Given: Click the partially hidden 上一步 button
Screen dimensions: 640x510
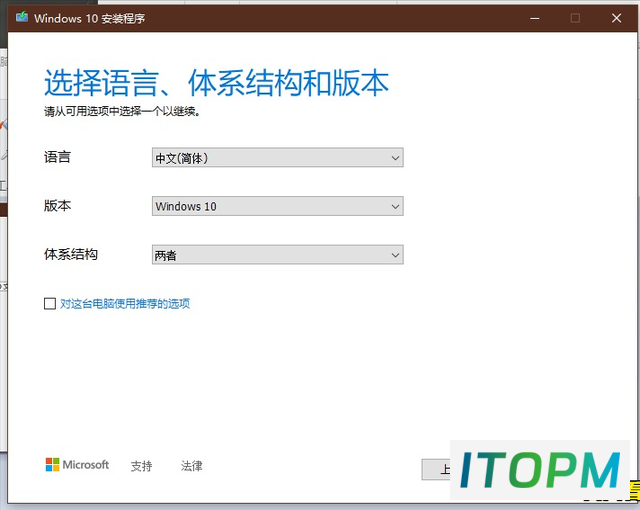Looking at the screenshot, I should 436,470.
